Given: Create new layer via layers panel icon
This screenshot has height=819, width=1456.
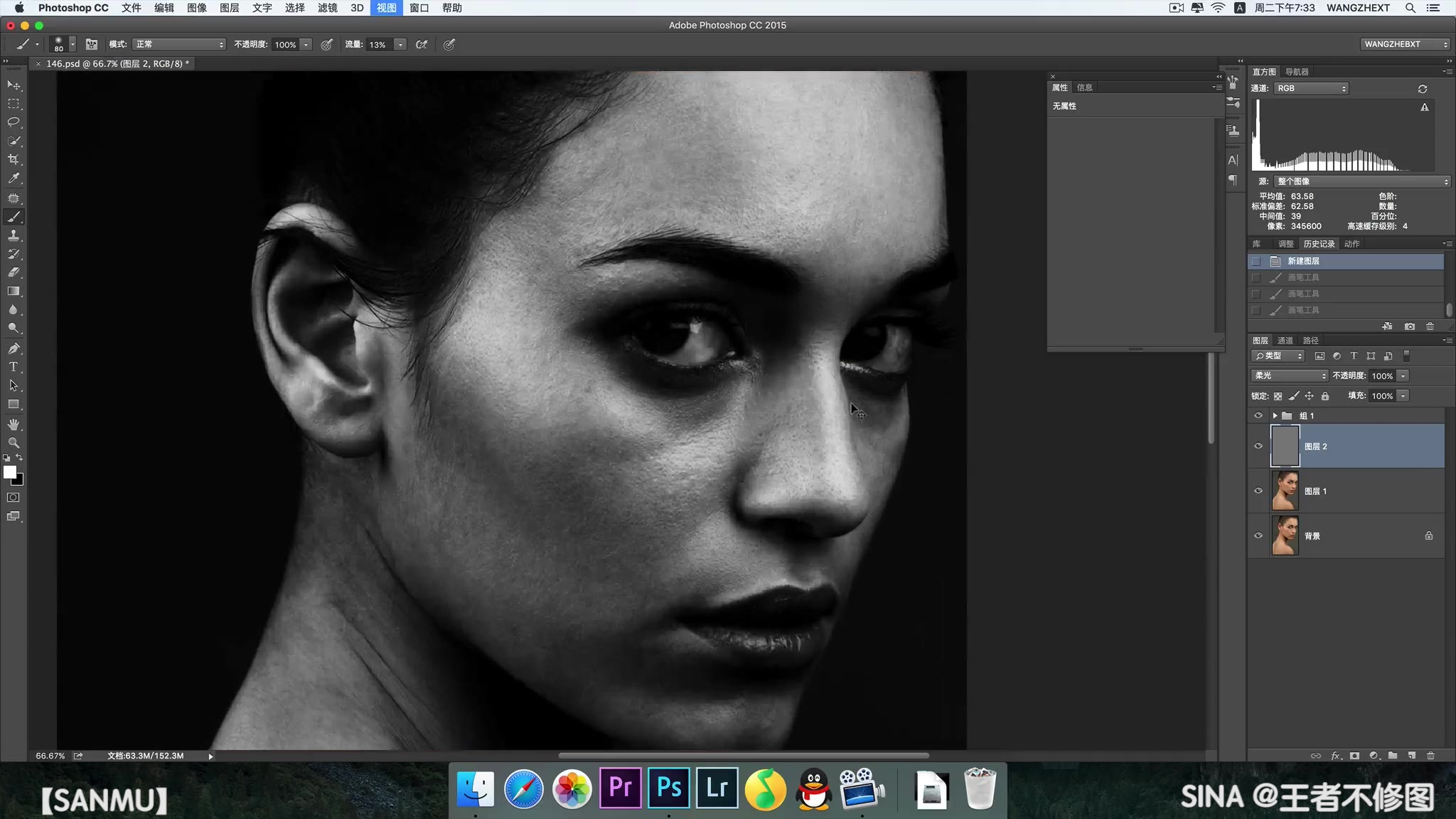Looking at the screenshot, I should pyautogui.click(x=1412, y=756).
